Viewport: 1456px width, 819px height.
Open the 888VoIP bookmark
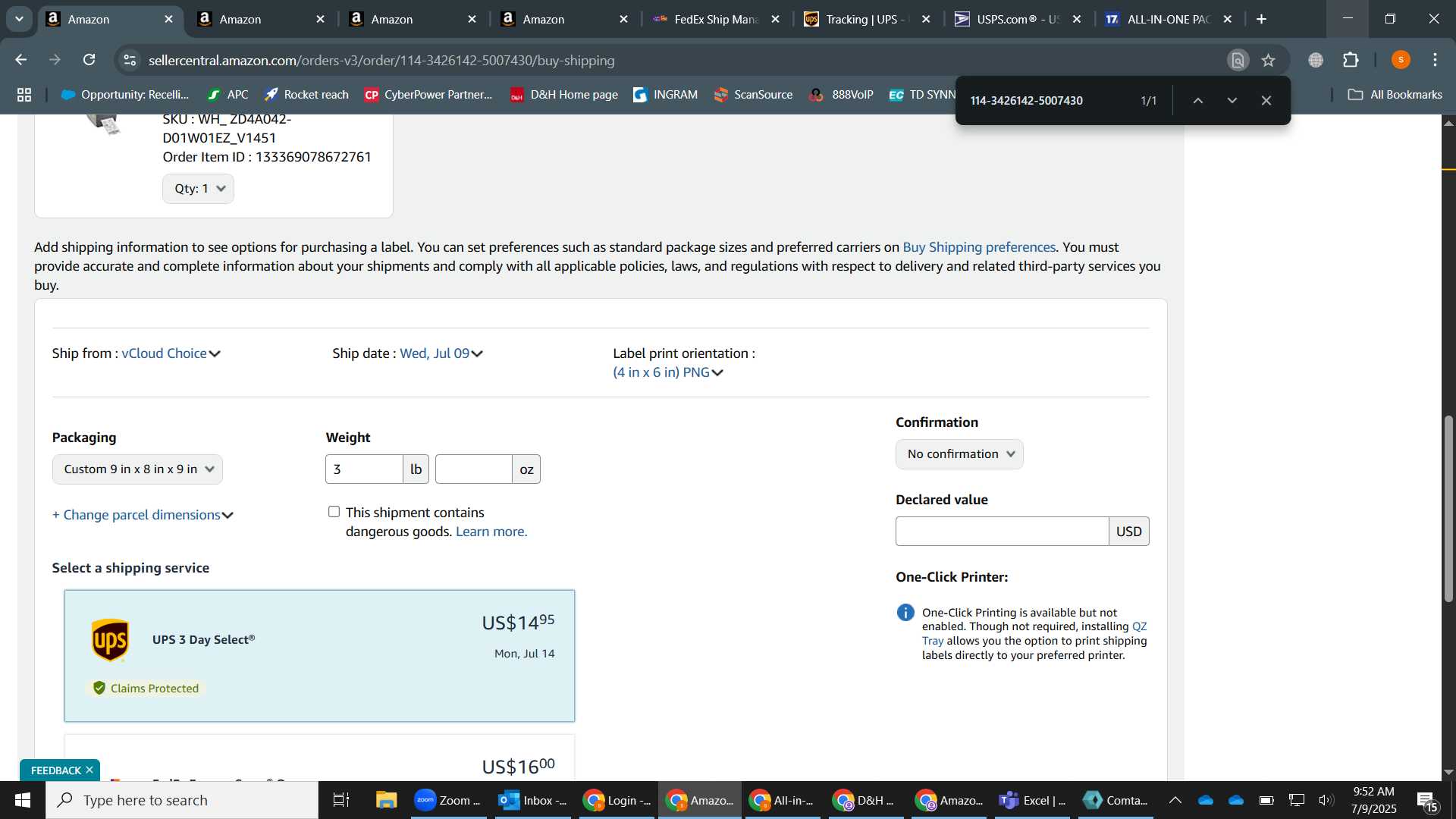coord(841,95)
